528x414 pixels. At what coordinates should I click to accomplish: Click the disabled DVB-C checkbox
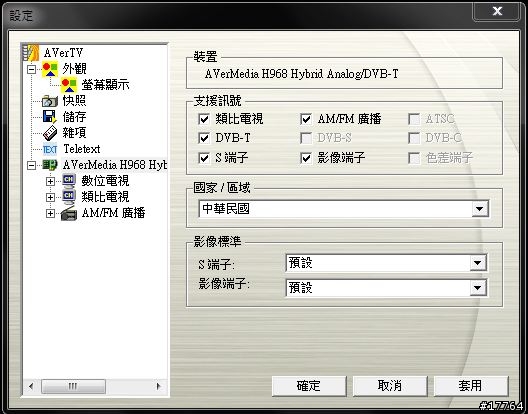pyautogui.click(x=414, y=138)
